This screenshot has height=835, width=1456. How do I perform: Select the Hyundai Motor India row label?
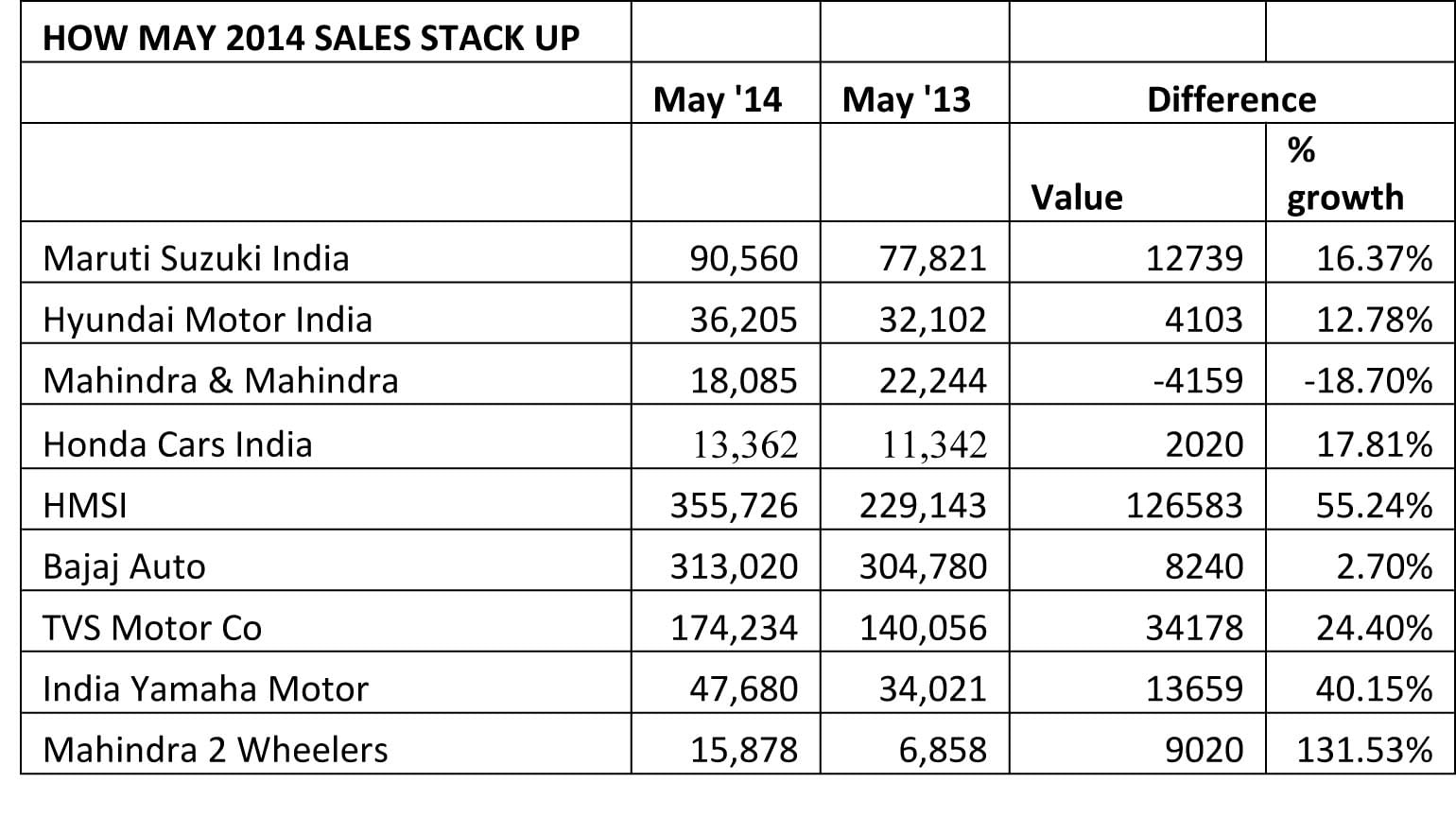[208, 320]
